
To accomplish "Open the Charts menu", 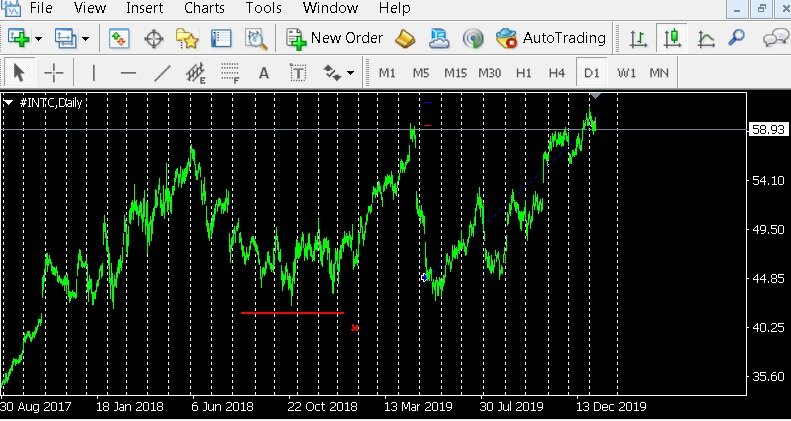I will coord(204,8).
